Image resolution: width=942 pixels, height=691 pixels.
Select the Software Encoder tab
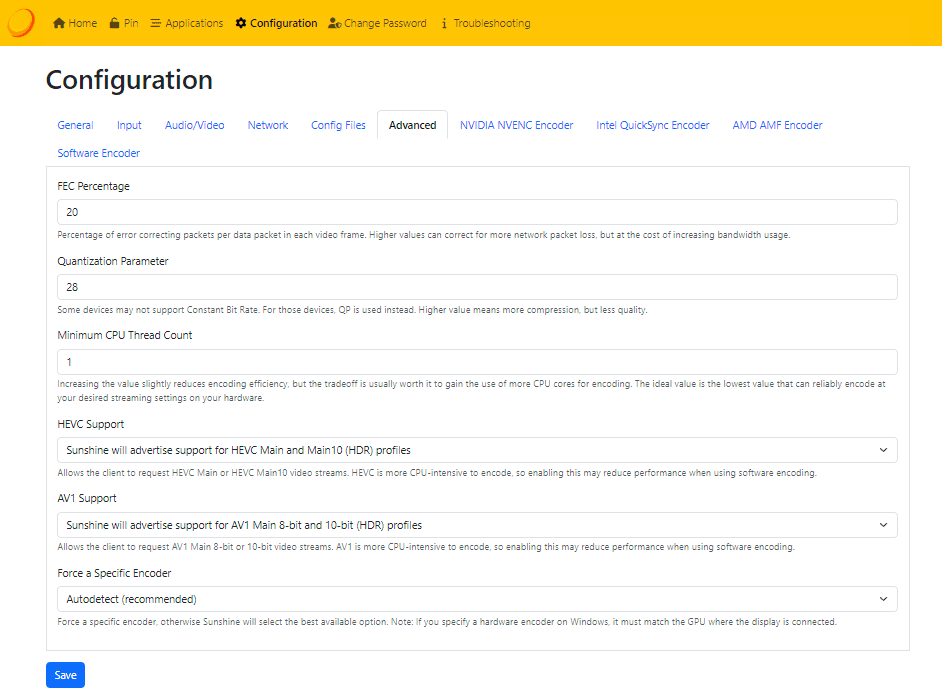(x=99, y=154)
